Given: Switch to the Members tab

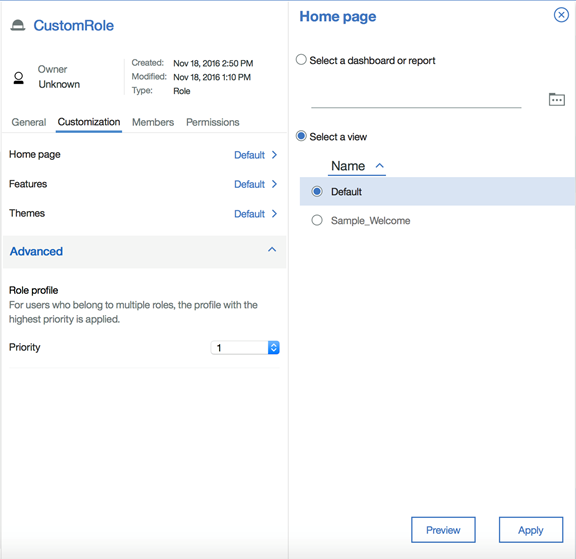Looking at the screenshot, I should click(x=153, y=122).
